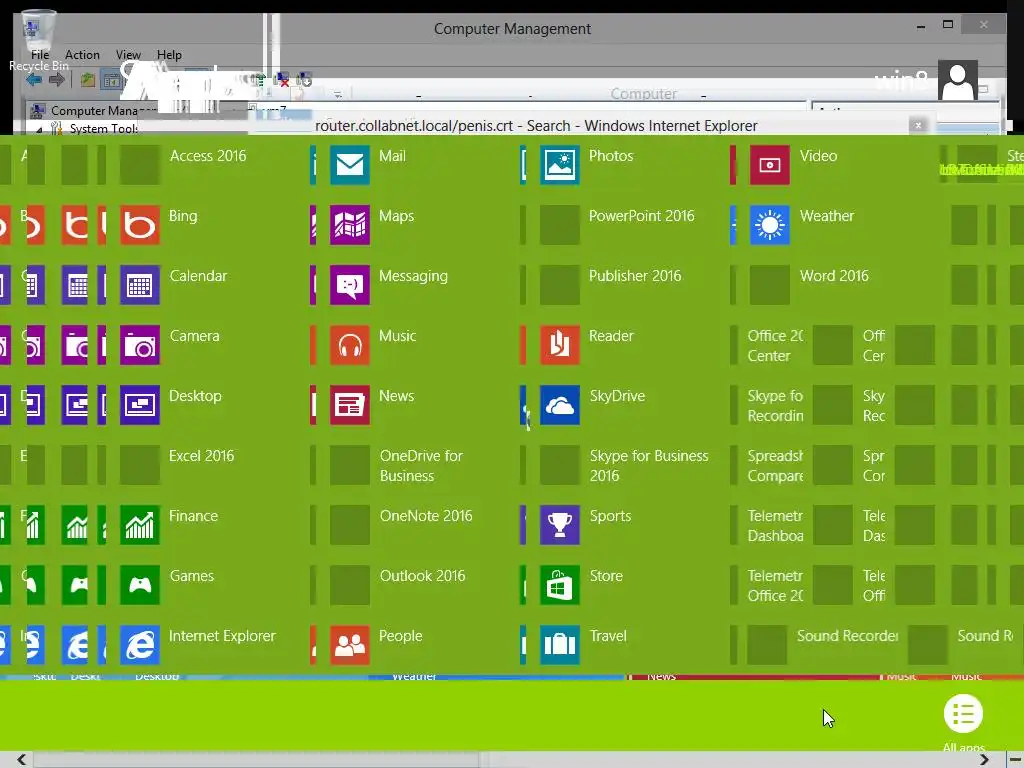This screenshot has height=768, width=1024.
Task: Click the Back arrow in Computer Management toolbar
Action: click(34, 80)
